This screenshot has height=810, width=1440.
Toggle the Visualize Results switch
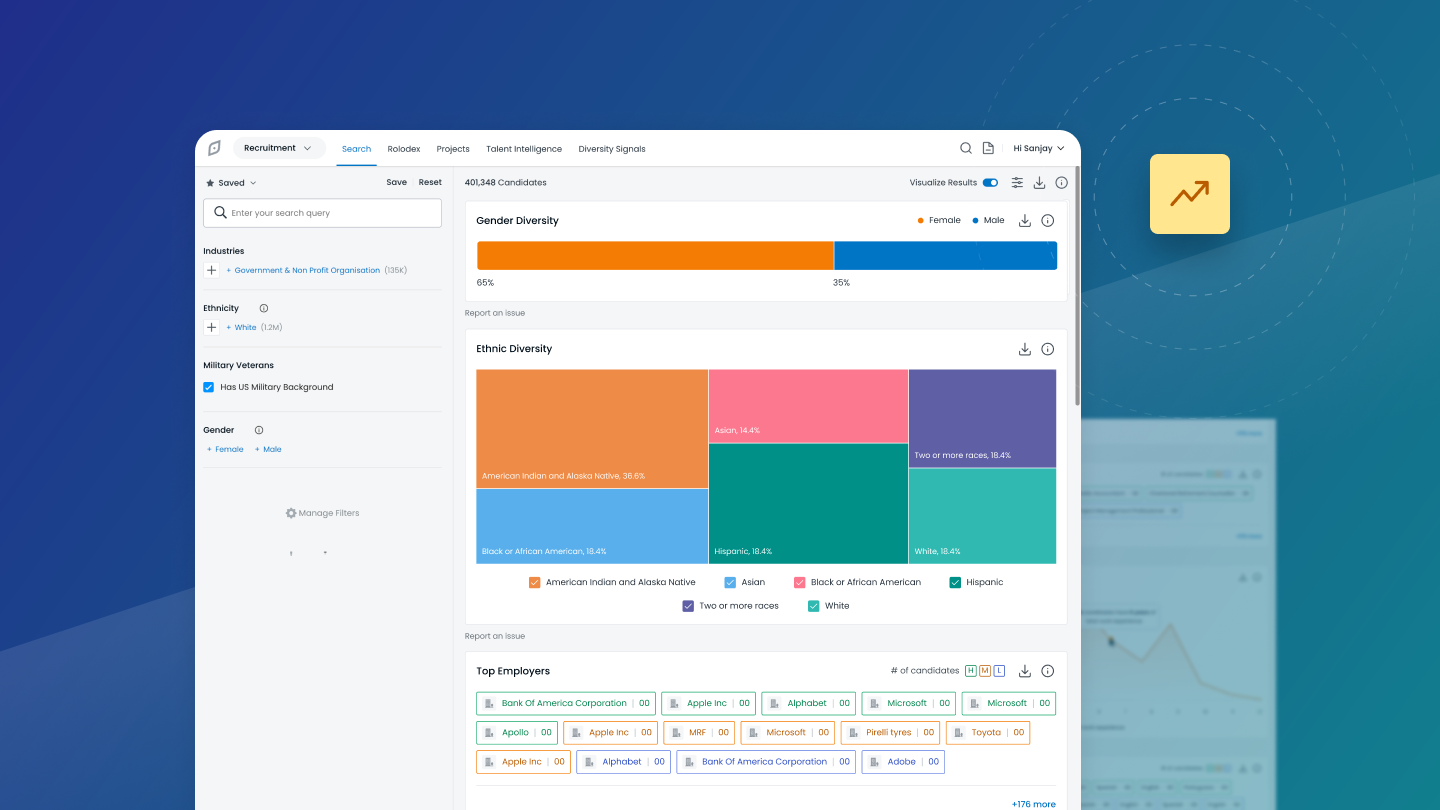(990, 183)
